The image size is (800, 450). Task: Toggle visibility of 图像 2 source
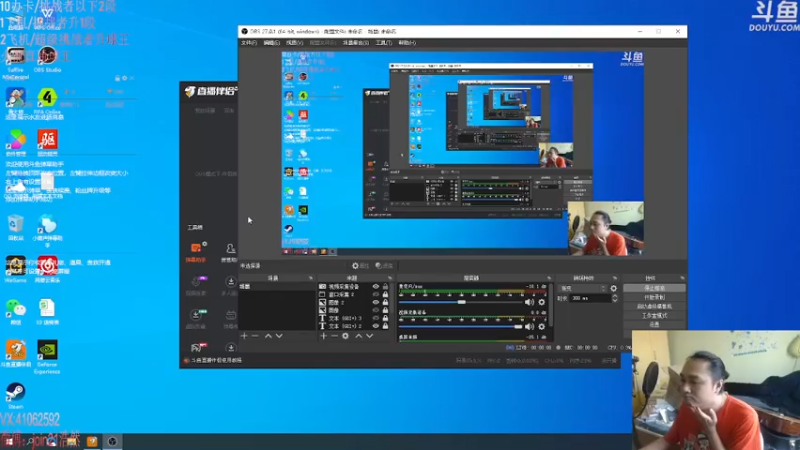[376, 302]
